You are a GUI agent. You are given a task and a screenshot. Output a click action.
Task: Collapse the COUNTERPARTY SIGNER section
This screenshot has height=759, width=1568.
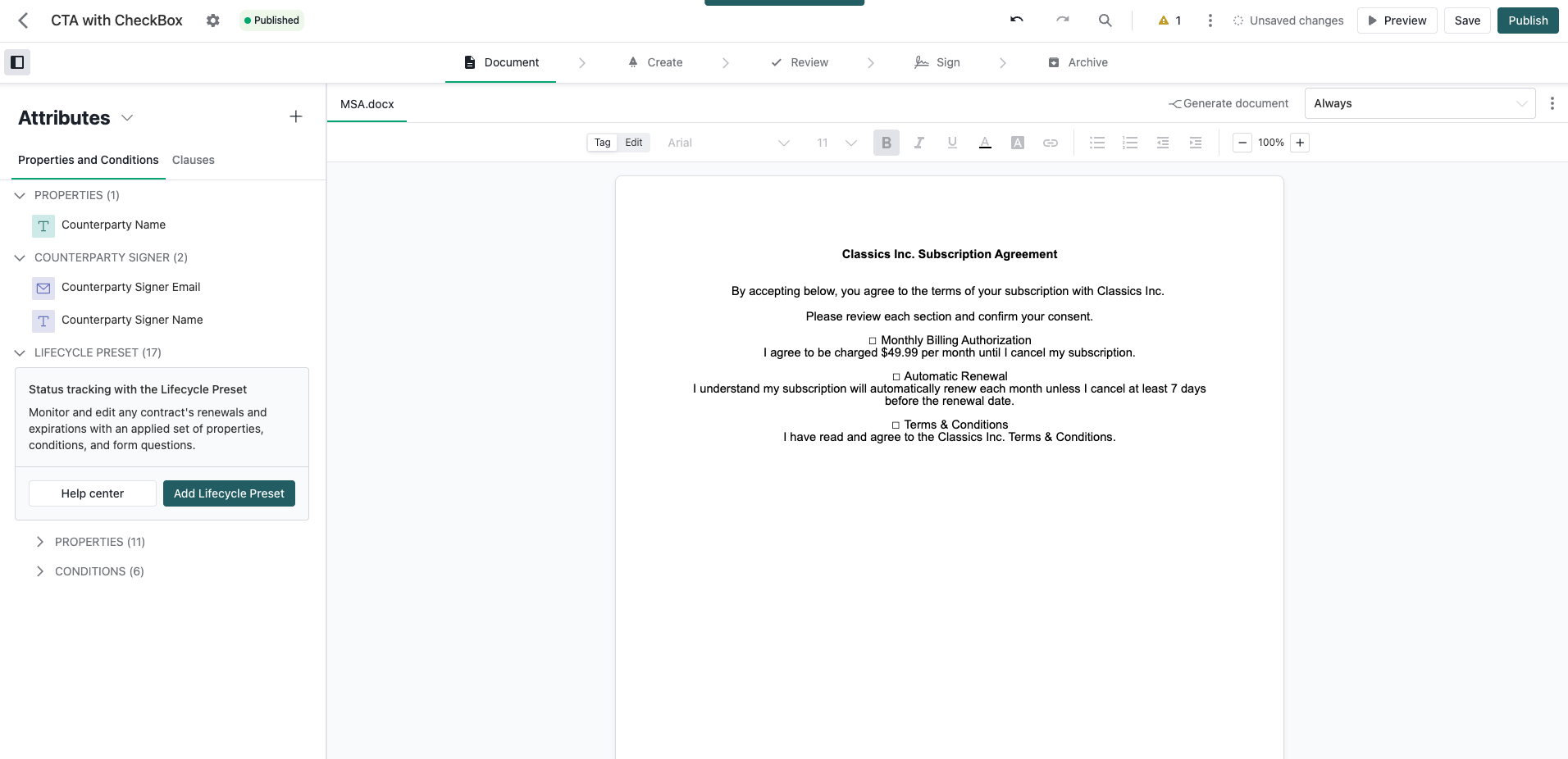click(x=20, y=257)
